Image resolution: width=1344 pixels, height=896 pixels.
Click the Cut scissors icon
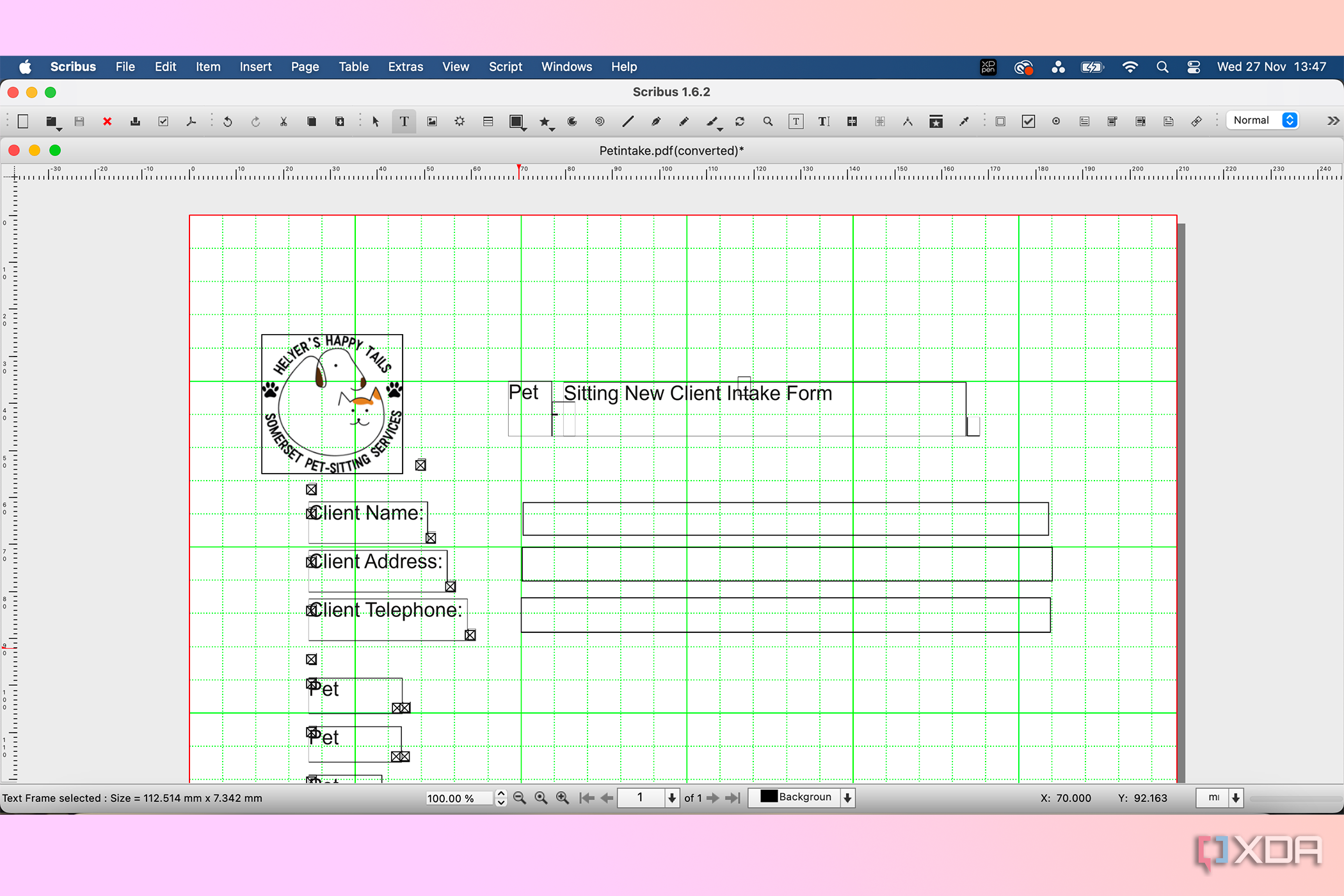point(284,122)
